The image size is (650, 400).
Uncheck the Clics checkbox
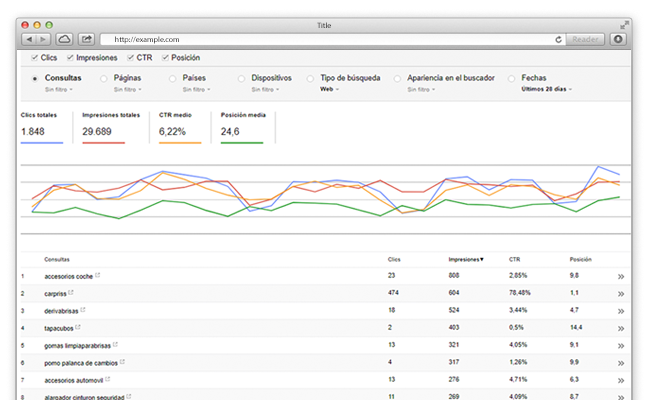(x=34, y=58)
